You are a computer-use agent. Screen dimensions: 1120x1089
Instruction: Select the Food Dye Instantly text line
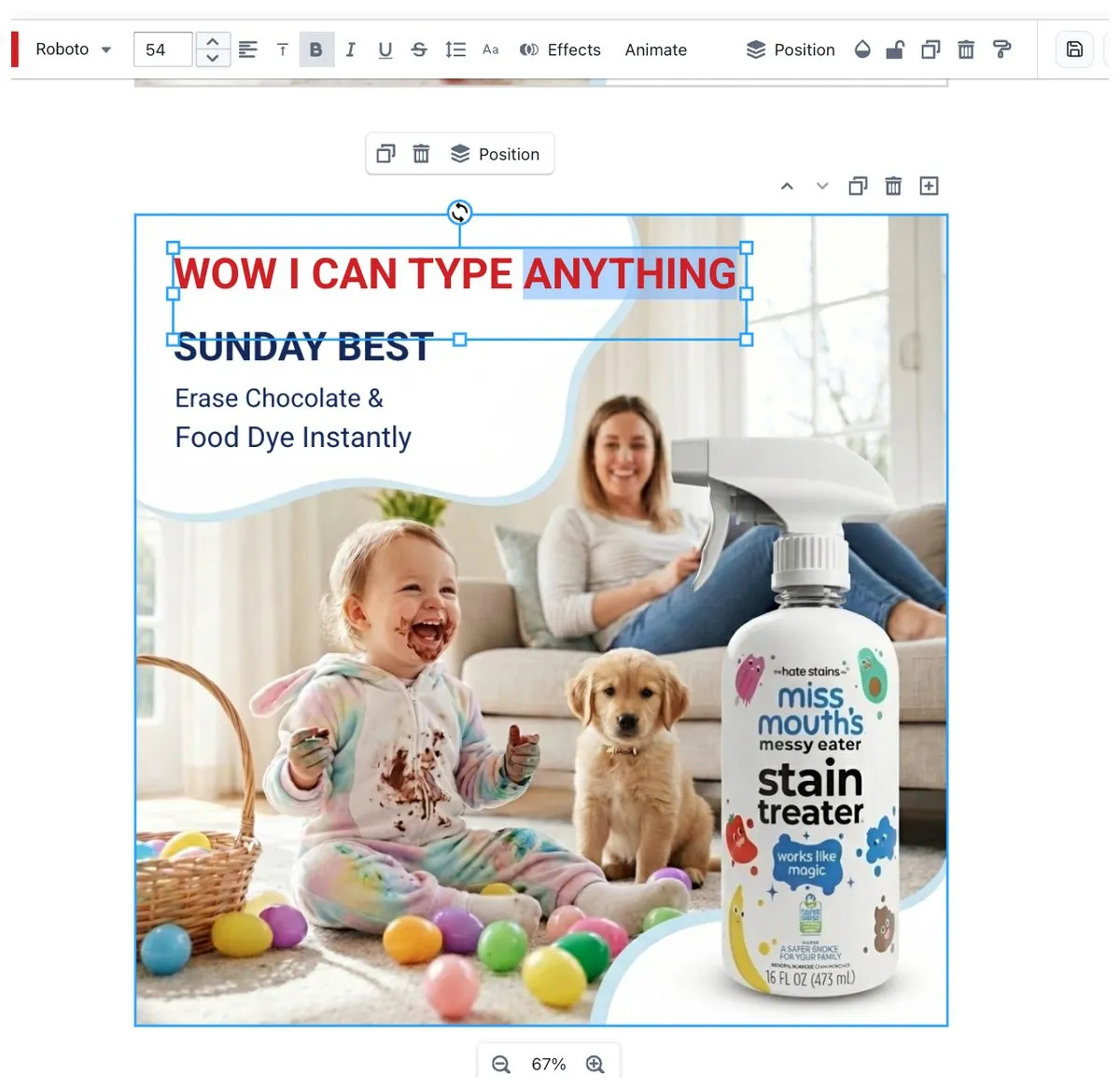point(293,437)
